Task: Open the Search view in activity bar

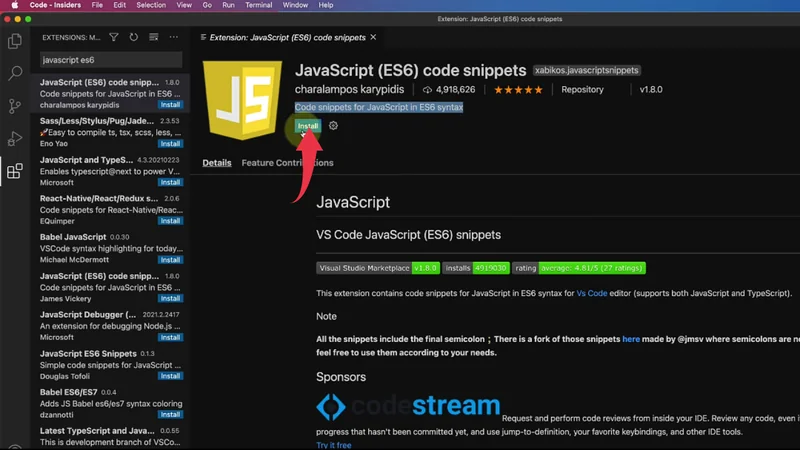Action: (15, 73)
